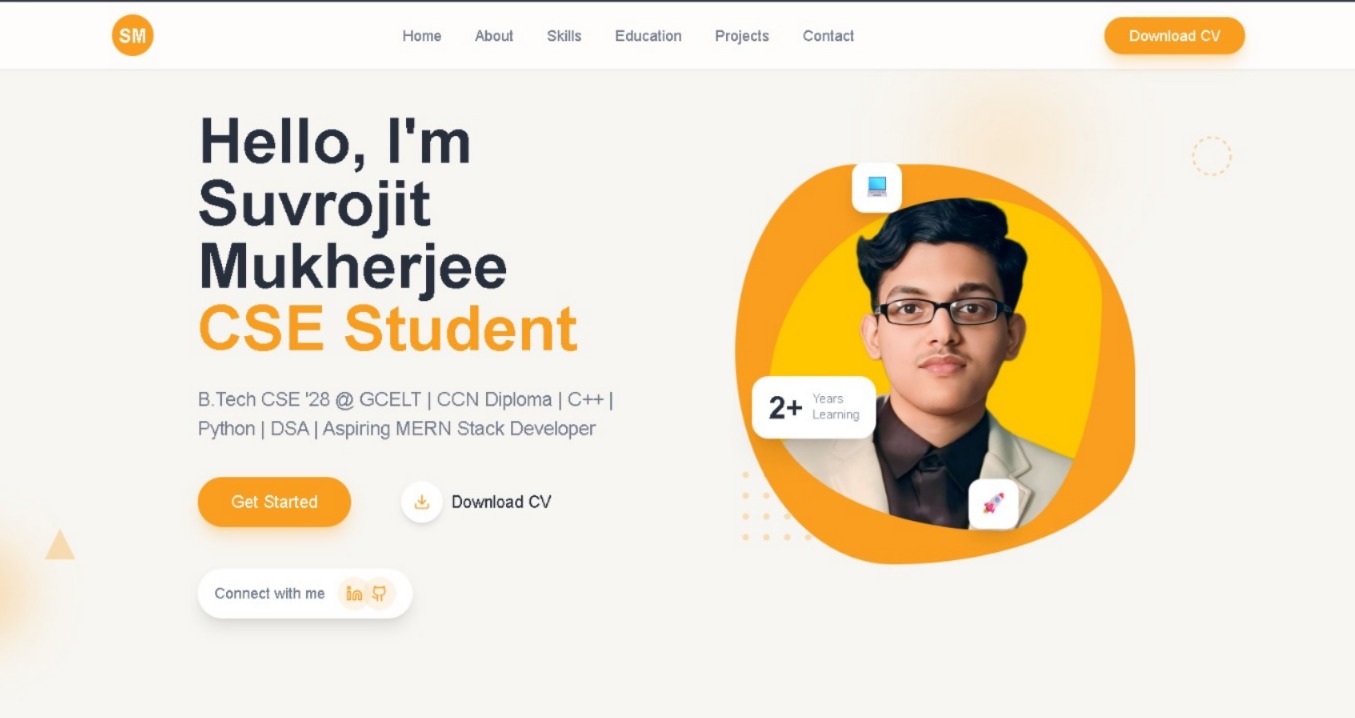
Task: Click the circular download arrow icon
Action: 422,502
